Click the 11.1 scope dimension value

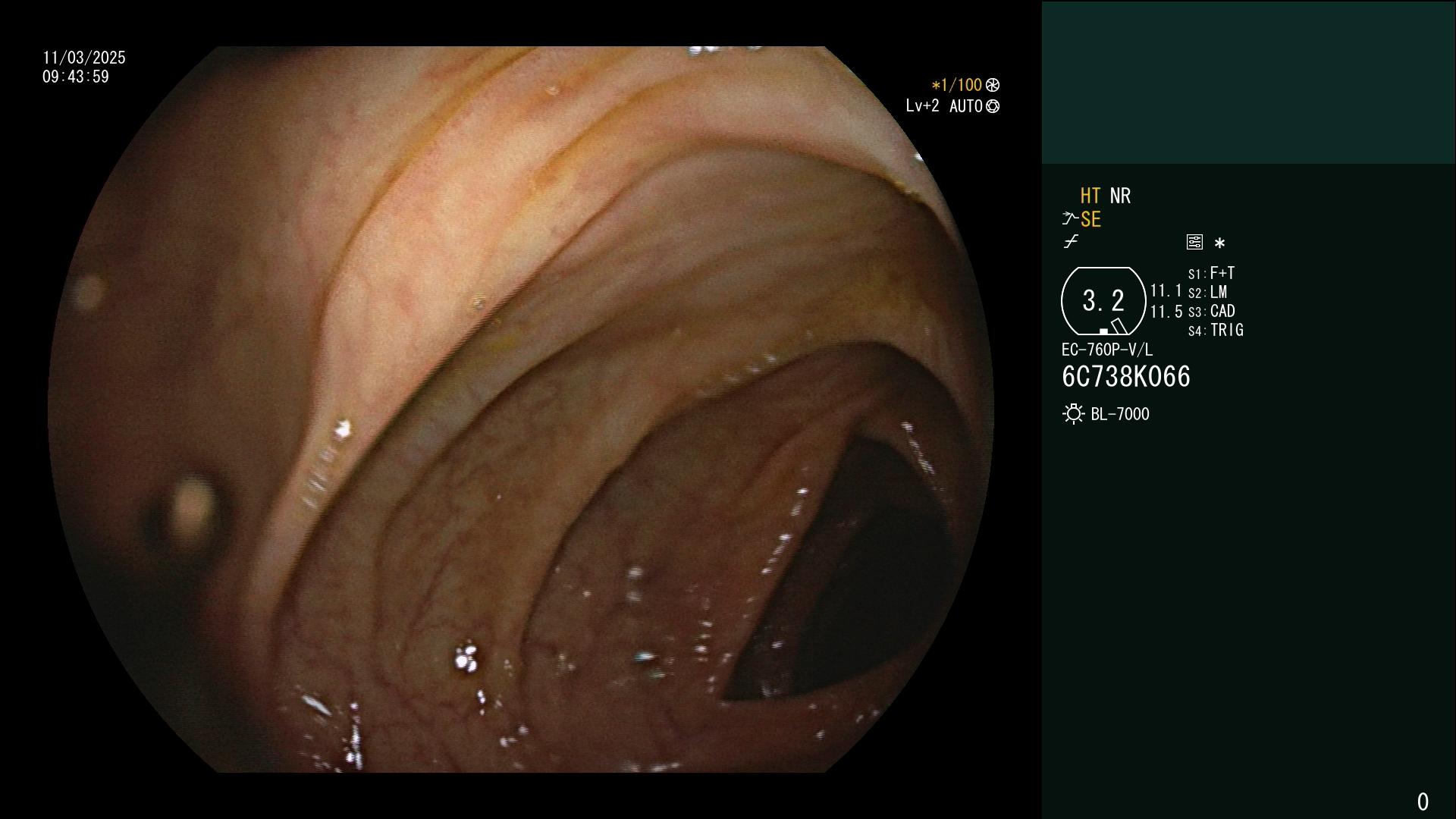pyautogui.click(x=1166, y=290)
